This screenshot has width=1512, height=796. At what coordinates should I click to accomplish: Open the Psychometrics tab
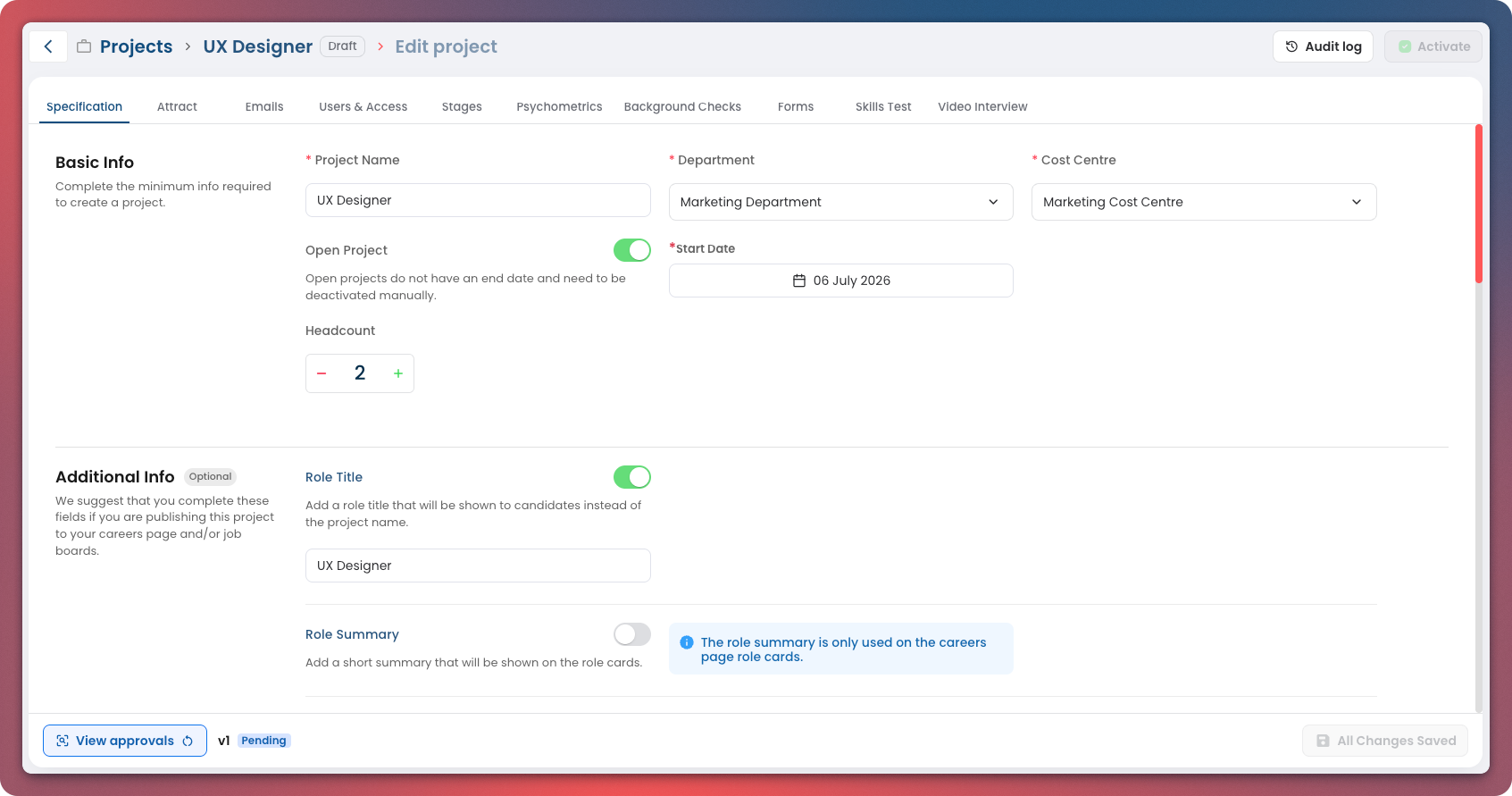[559, 106]
